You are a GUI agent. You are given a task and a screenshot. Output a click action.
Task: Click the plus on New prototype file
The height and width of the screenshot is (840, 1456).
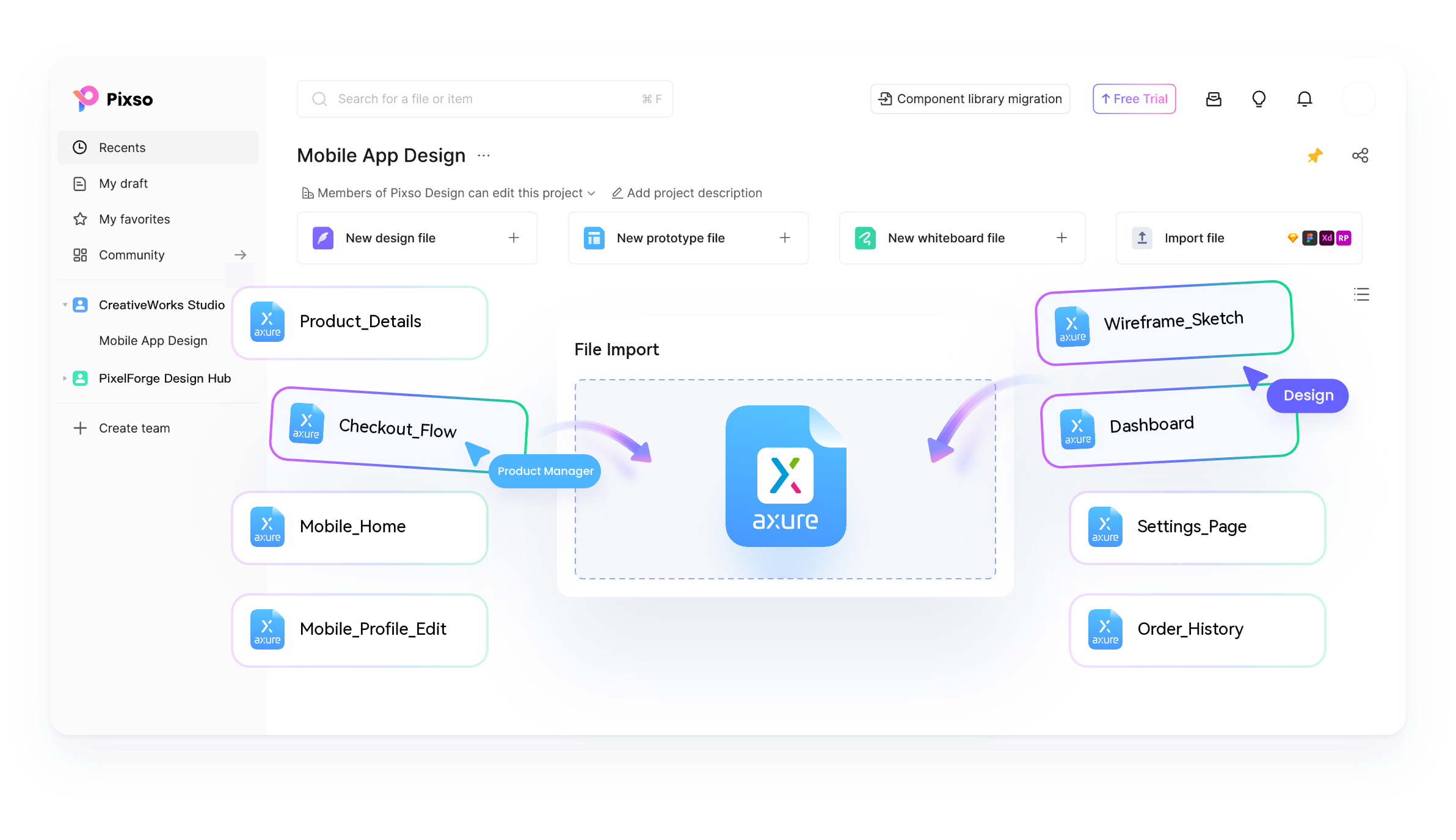pos(785,238)
